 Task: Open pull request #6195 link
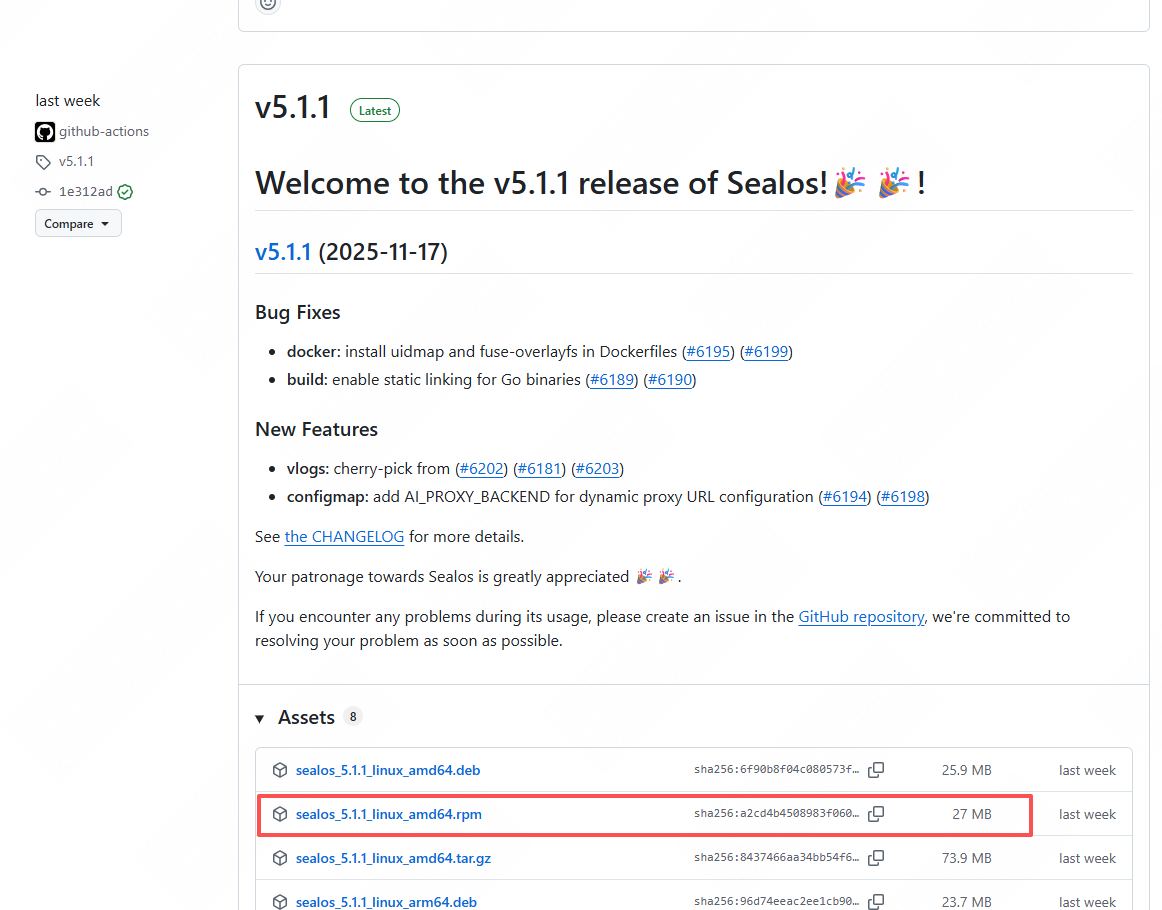[708, 351]
